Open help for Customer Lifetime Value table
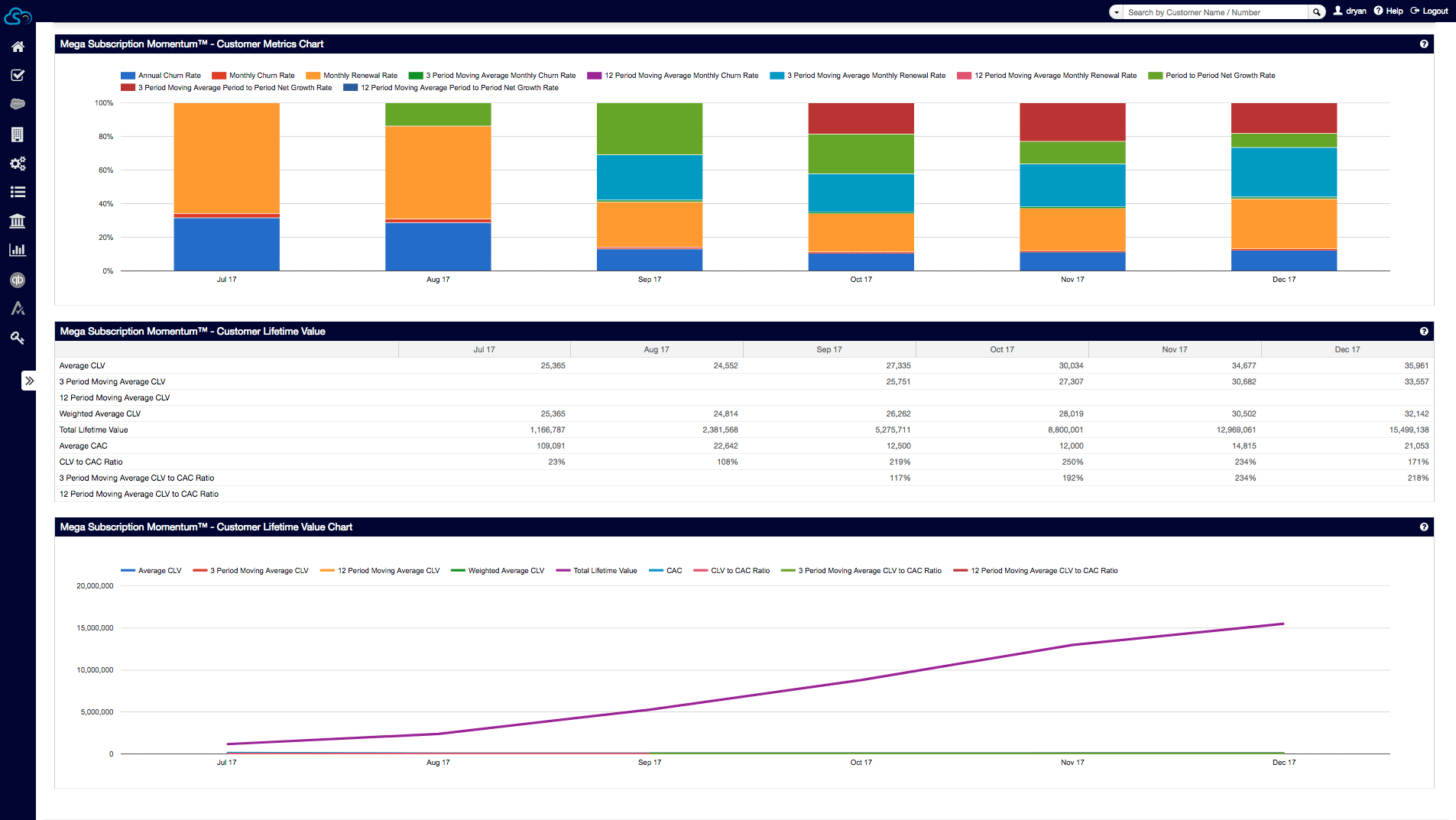Screen dimensions: 1456x820 tap(1424, 332)
